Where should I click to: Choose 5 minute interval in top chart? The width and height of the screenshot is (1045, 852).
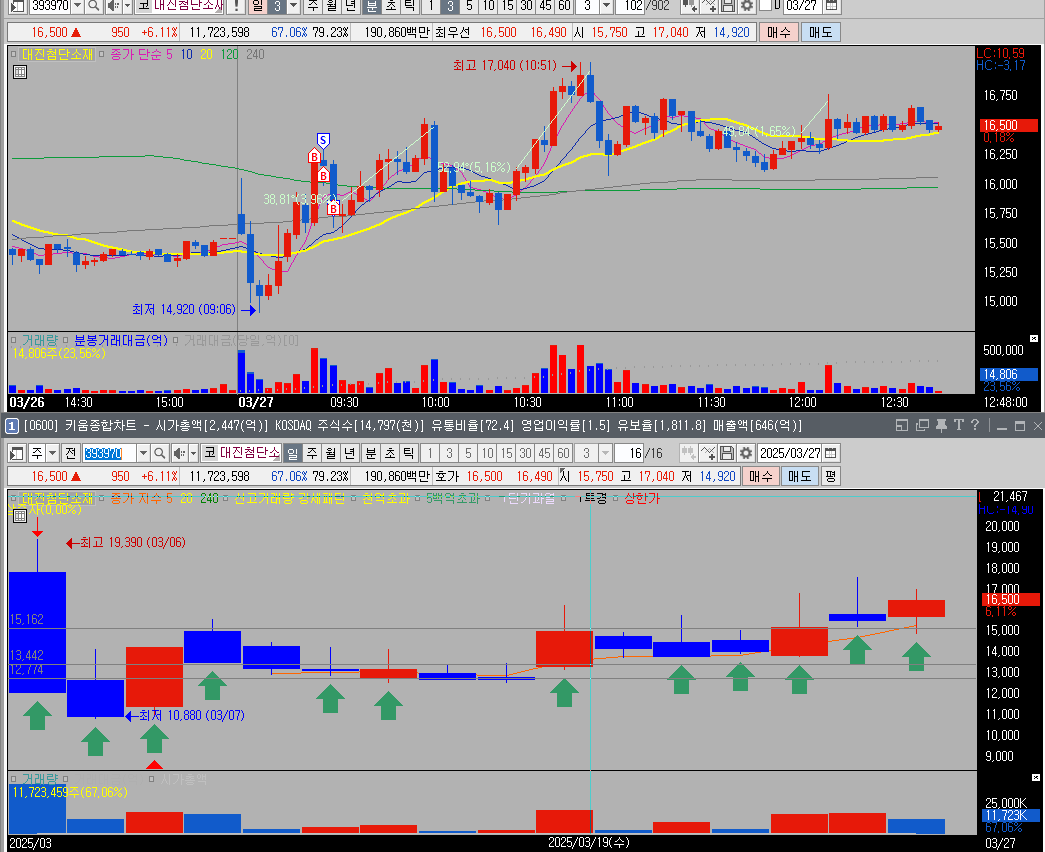pos(469,6)
